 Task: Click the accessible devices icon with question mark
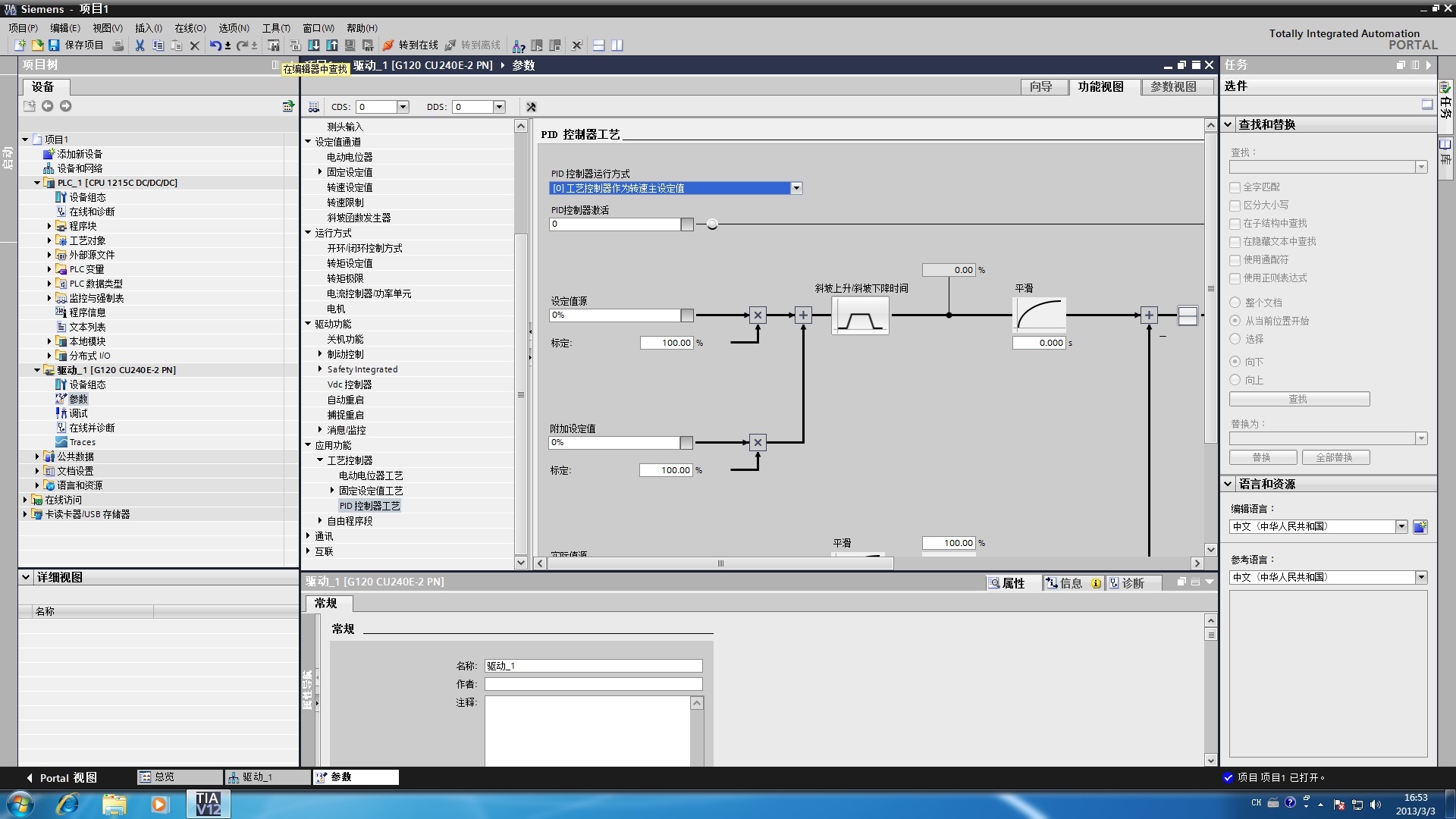tap(519, 45)
